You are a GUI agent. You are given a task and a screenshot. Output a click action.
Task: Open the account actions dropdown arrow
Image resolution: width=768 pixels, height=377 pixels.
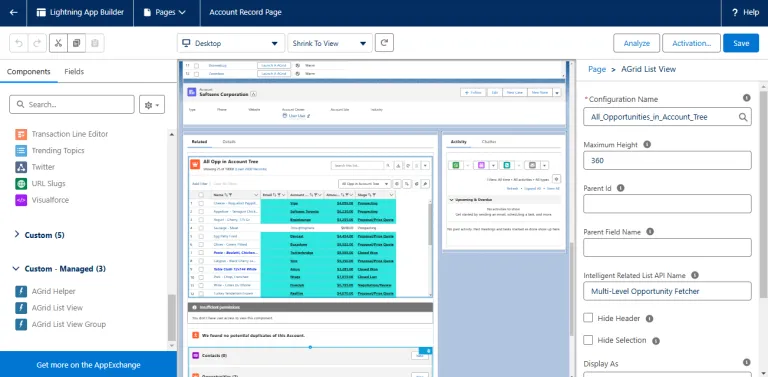click(557, 92)
